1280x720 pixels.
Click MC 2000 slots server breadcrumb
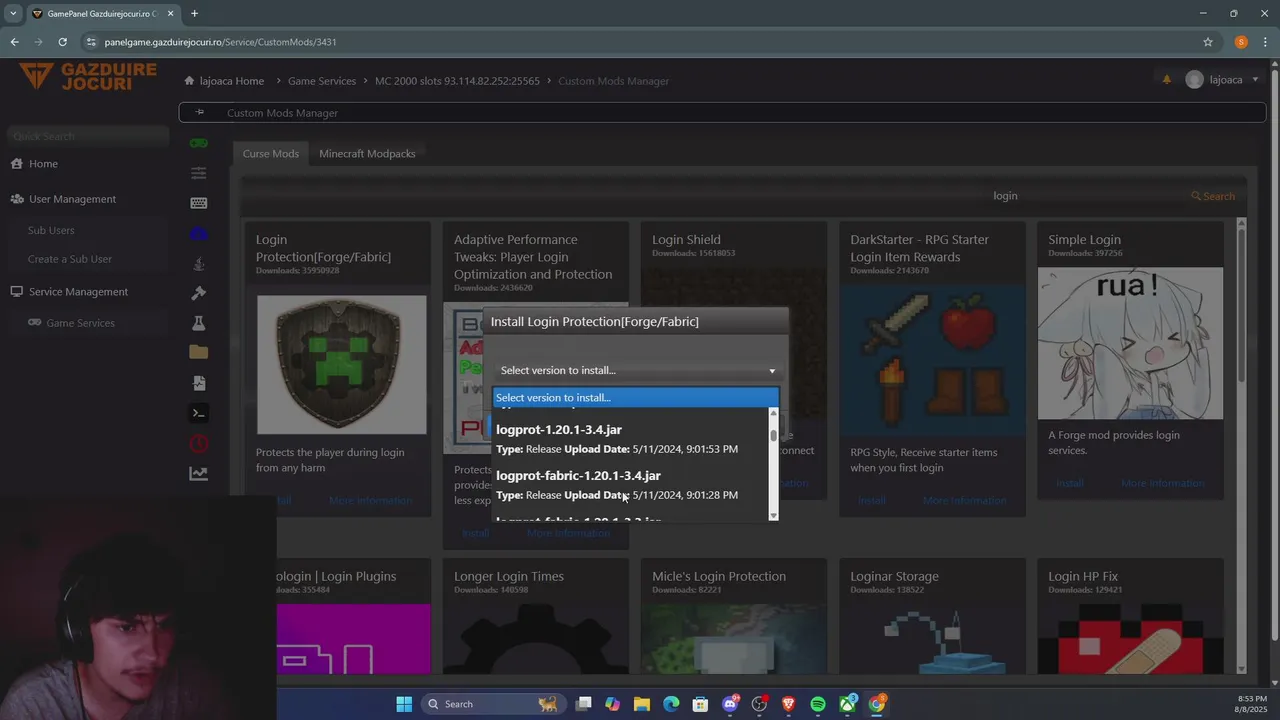(x=457, y=81)
